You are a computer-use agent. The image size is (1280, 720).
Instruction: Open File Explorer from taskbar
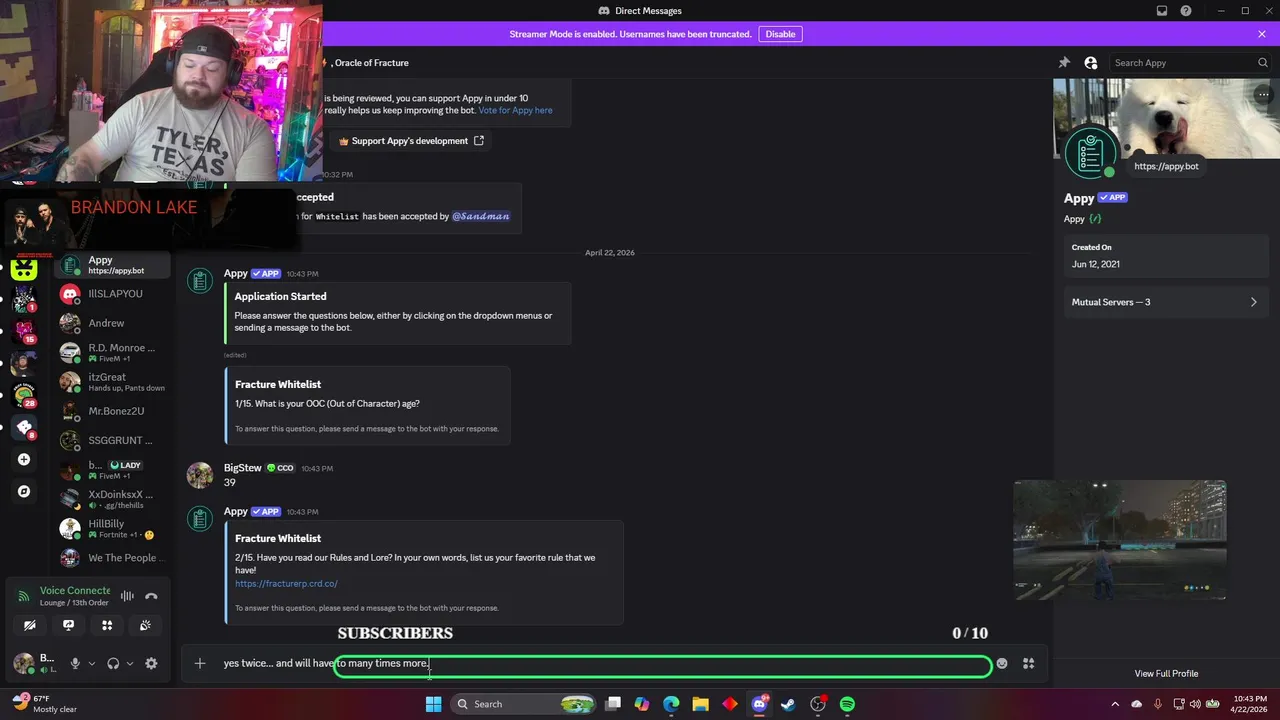click(700, 704)
